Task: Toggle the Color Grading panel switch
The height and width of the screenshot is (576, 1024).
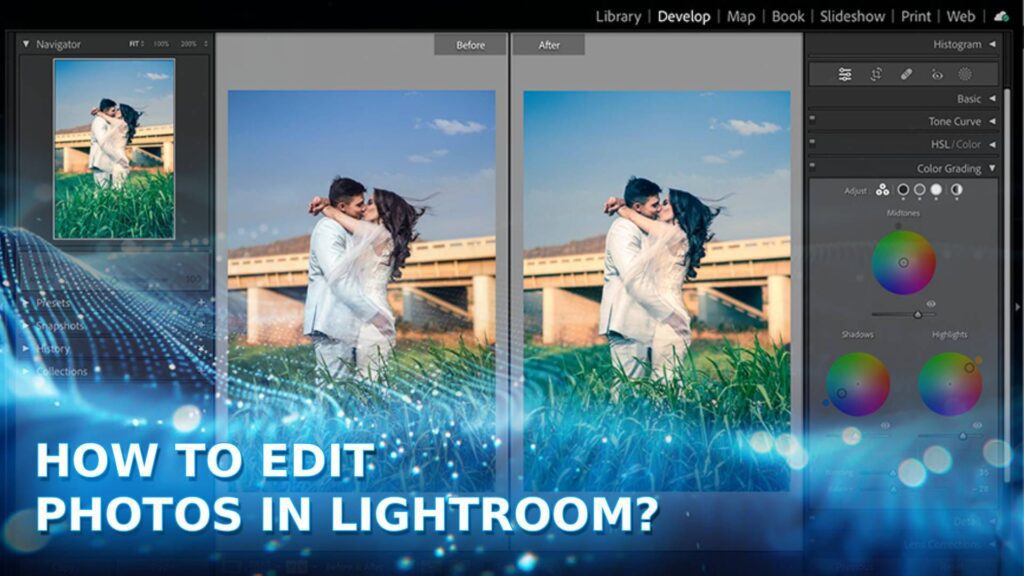Action: [812, 165]
